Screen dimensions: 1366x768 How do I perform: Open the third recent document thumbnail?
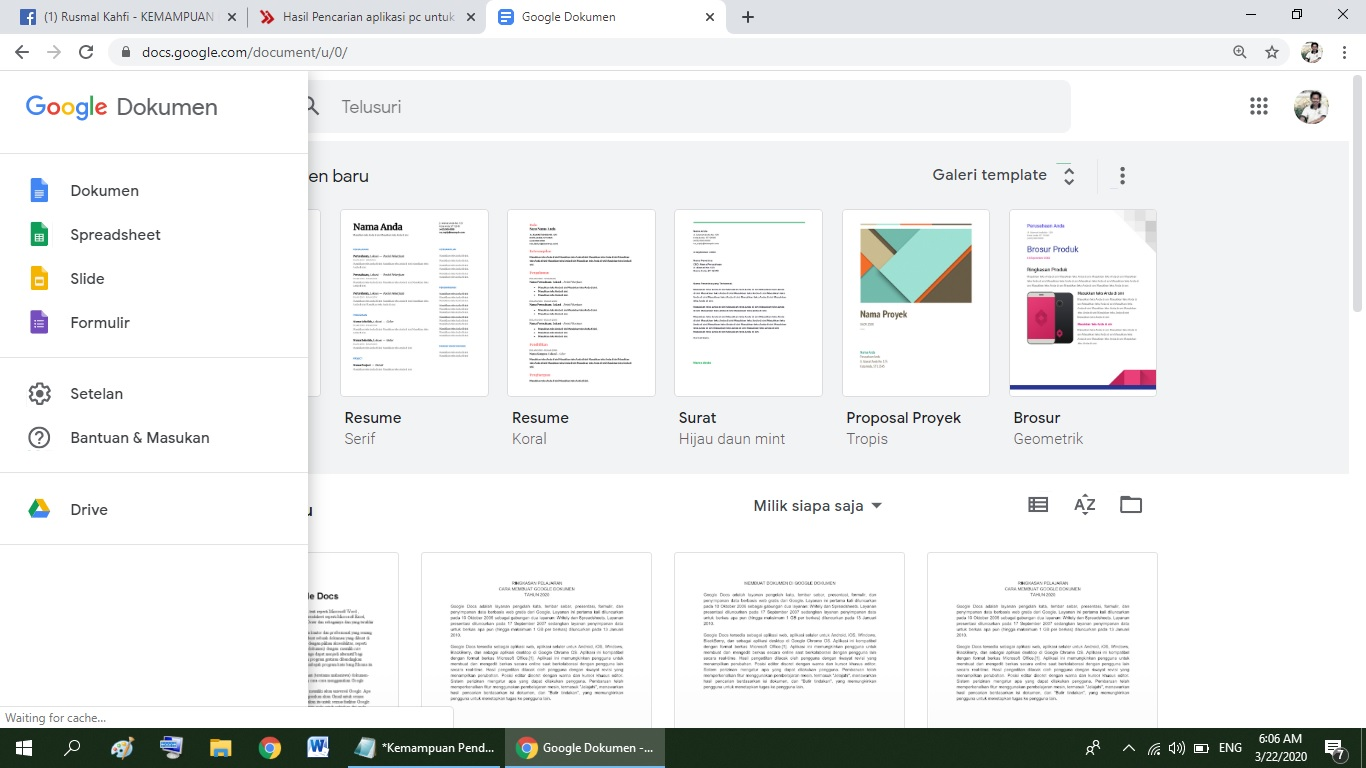[x=789, y=640]
